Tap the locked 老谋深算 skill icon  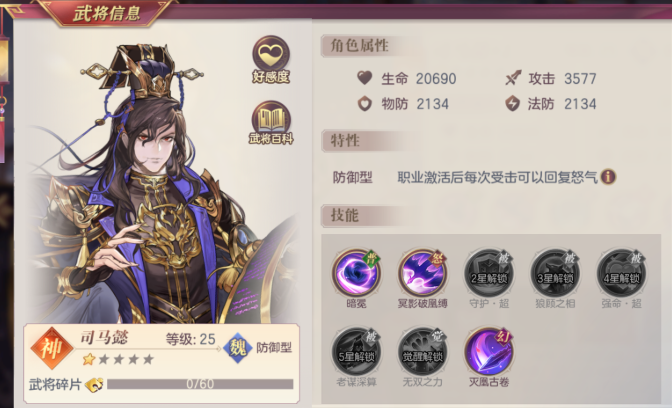[356, 351]
